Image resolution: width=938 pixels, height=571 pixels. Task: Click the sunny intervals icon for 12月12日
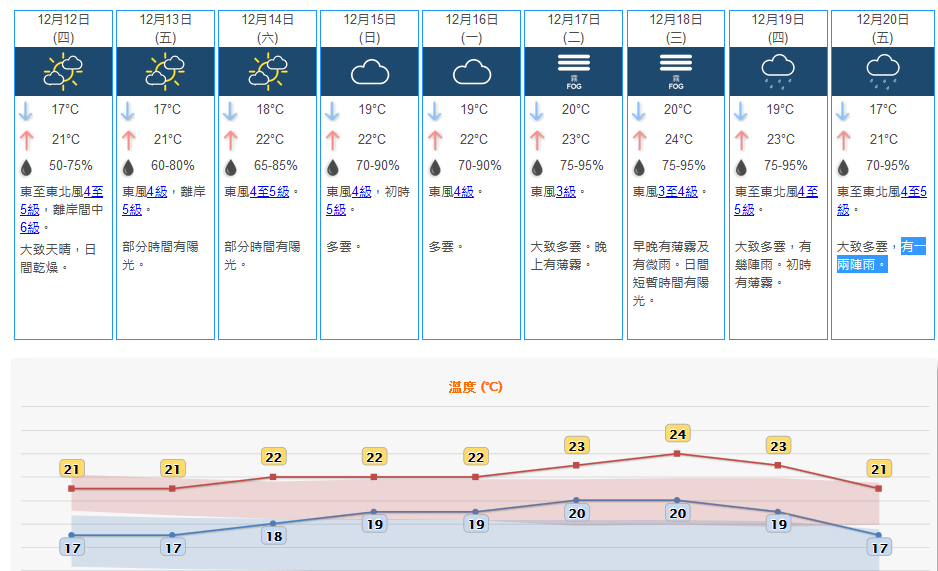coord(63,72)
